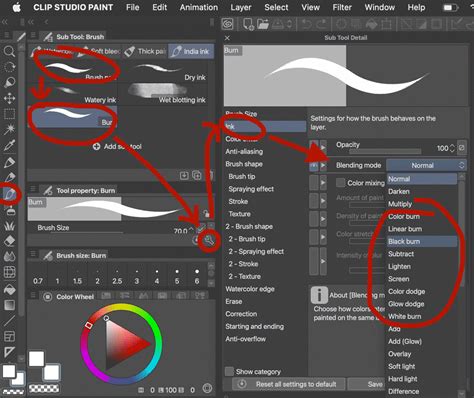Select the Fill bucket tool
This screenshot has height=398, width=474.
(x=9, y=289)
